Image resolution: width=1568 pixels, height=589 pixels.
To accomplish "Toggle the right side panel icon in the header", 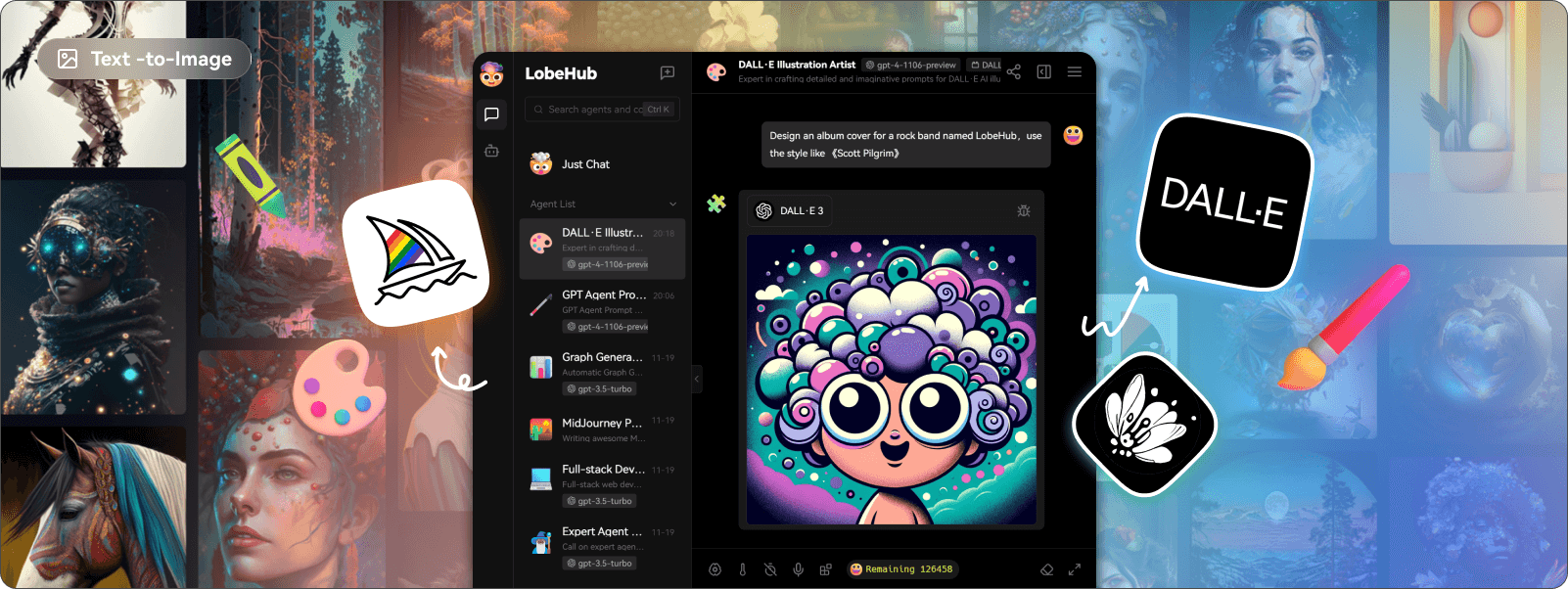I will click(1043, 72).
